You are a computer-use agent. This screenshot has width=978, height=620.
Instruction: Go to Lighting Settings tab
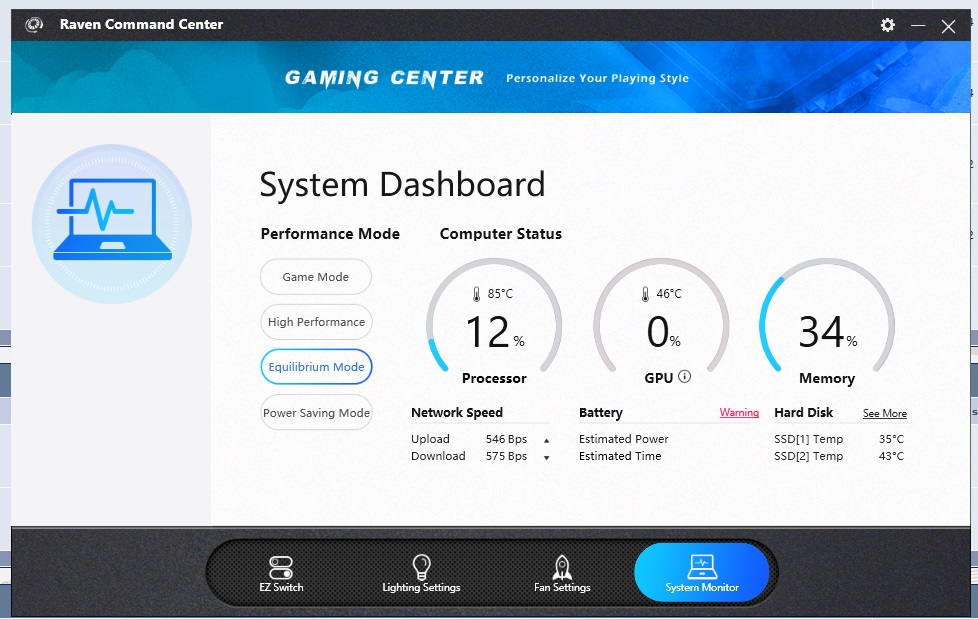click(421, 574)
